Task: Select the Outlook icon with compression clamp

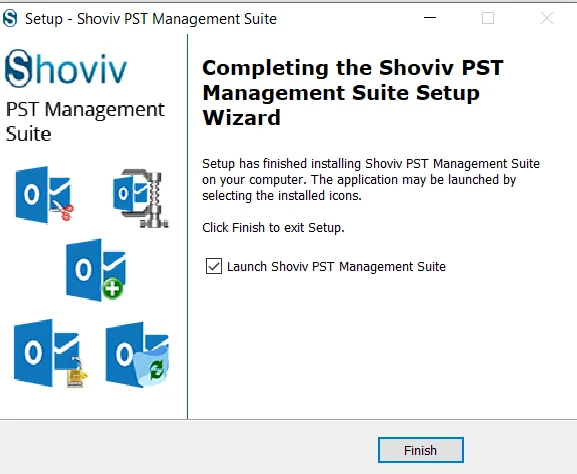Action: pos(141,198)
